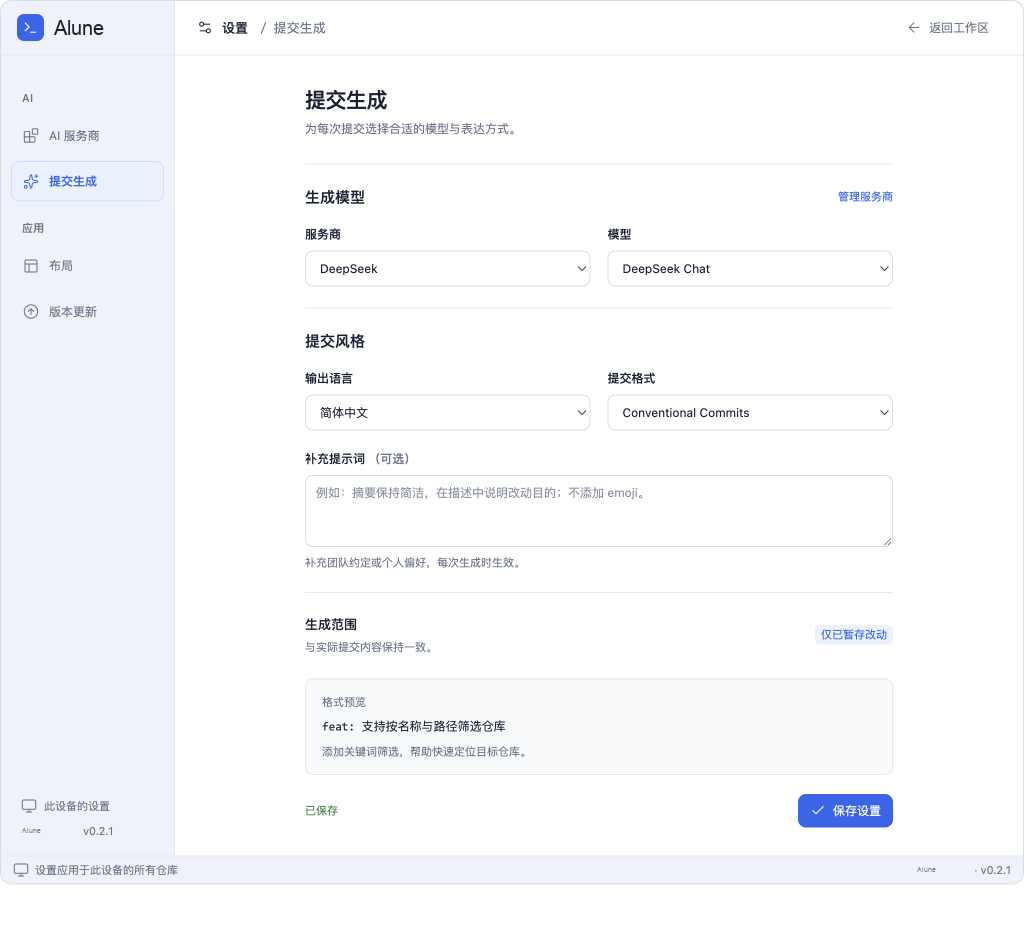Click the 管理服务商 link
The height and width of the screenshot is (930, 1024).
click(865, 197)
